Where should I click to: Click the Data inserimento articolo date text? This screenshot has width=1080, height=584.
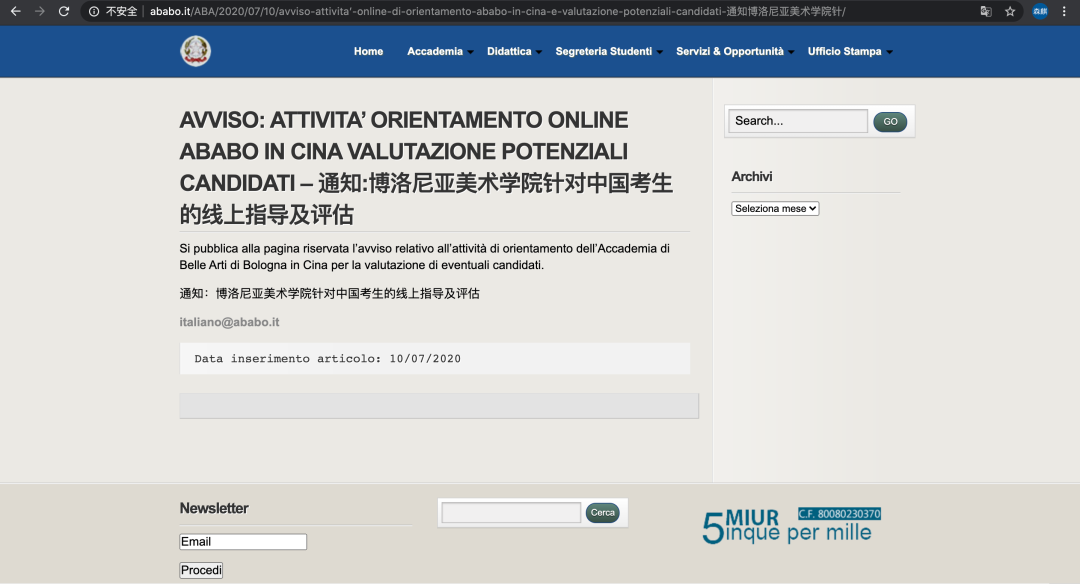327,359
